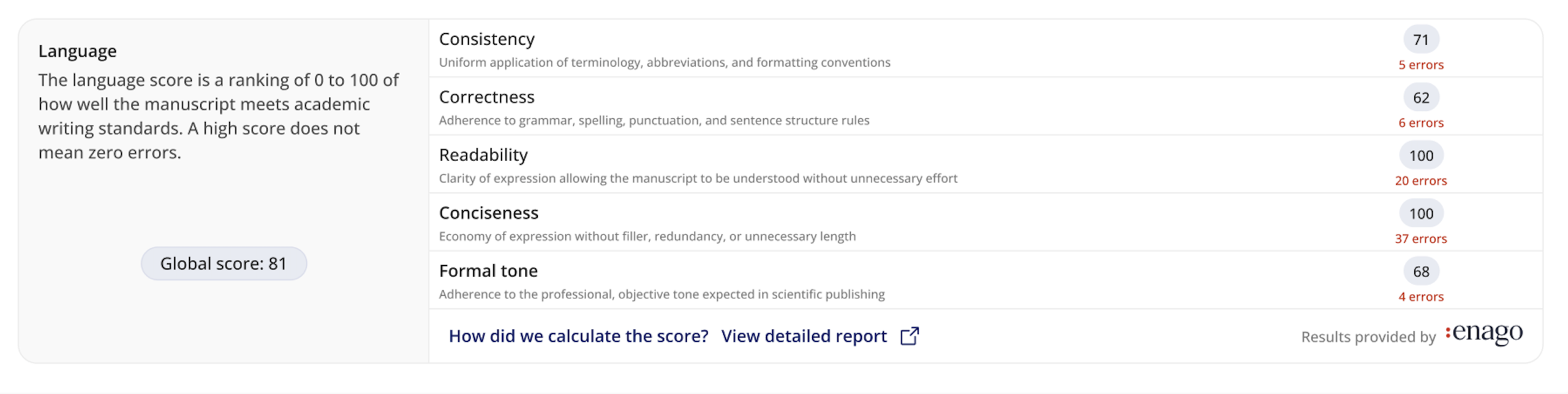
Task: Click the Conciseness score badge 100
Action: [x=1421, y=213]
